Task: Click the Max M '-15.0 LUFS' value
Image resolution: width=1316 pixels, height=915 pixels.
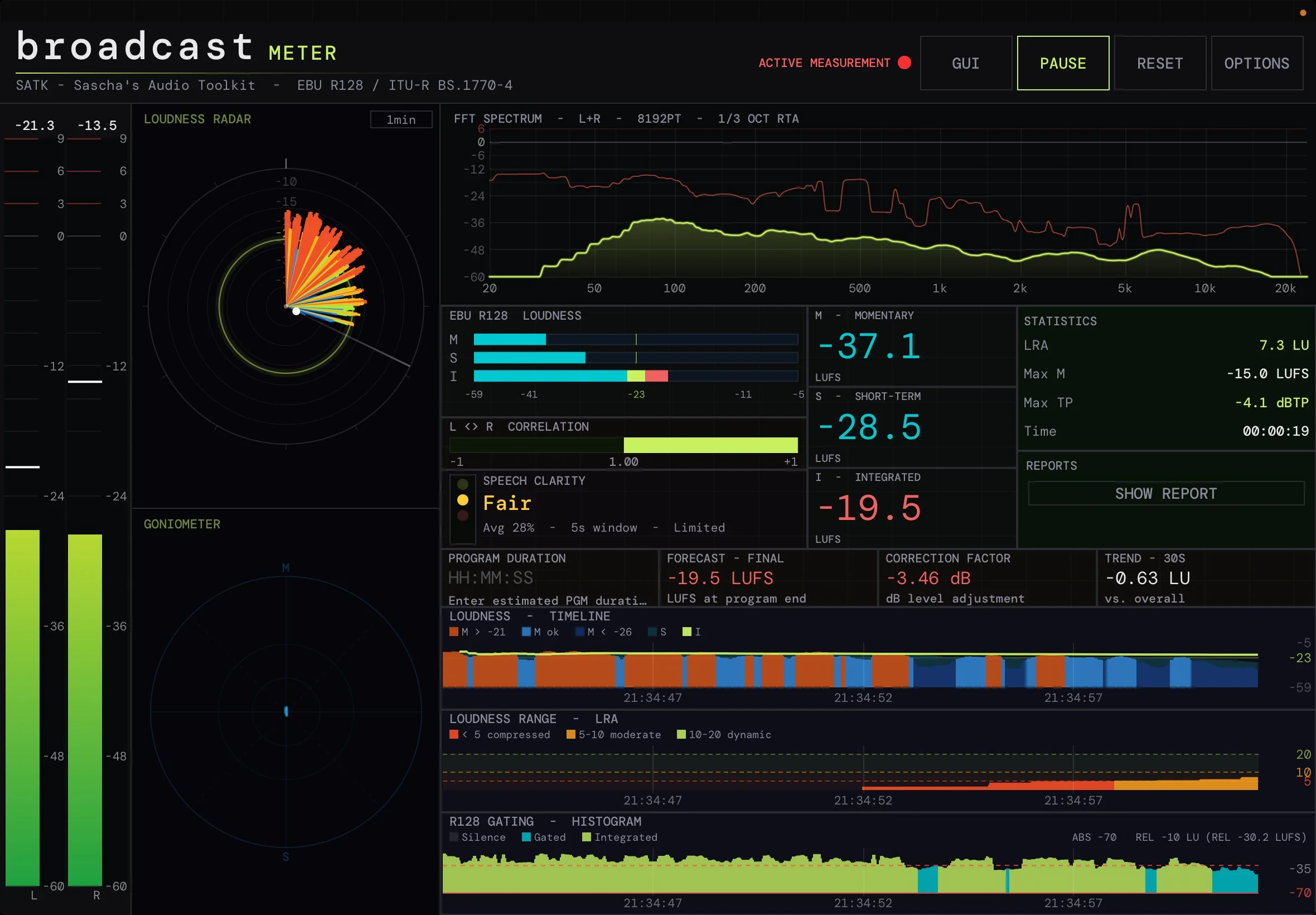Action: pos(1267,374)
